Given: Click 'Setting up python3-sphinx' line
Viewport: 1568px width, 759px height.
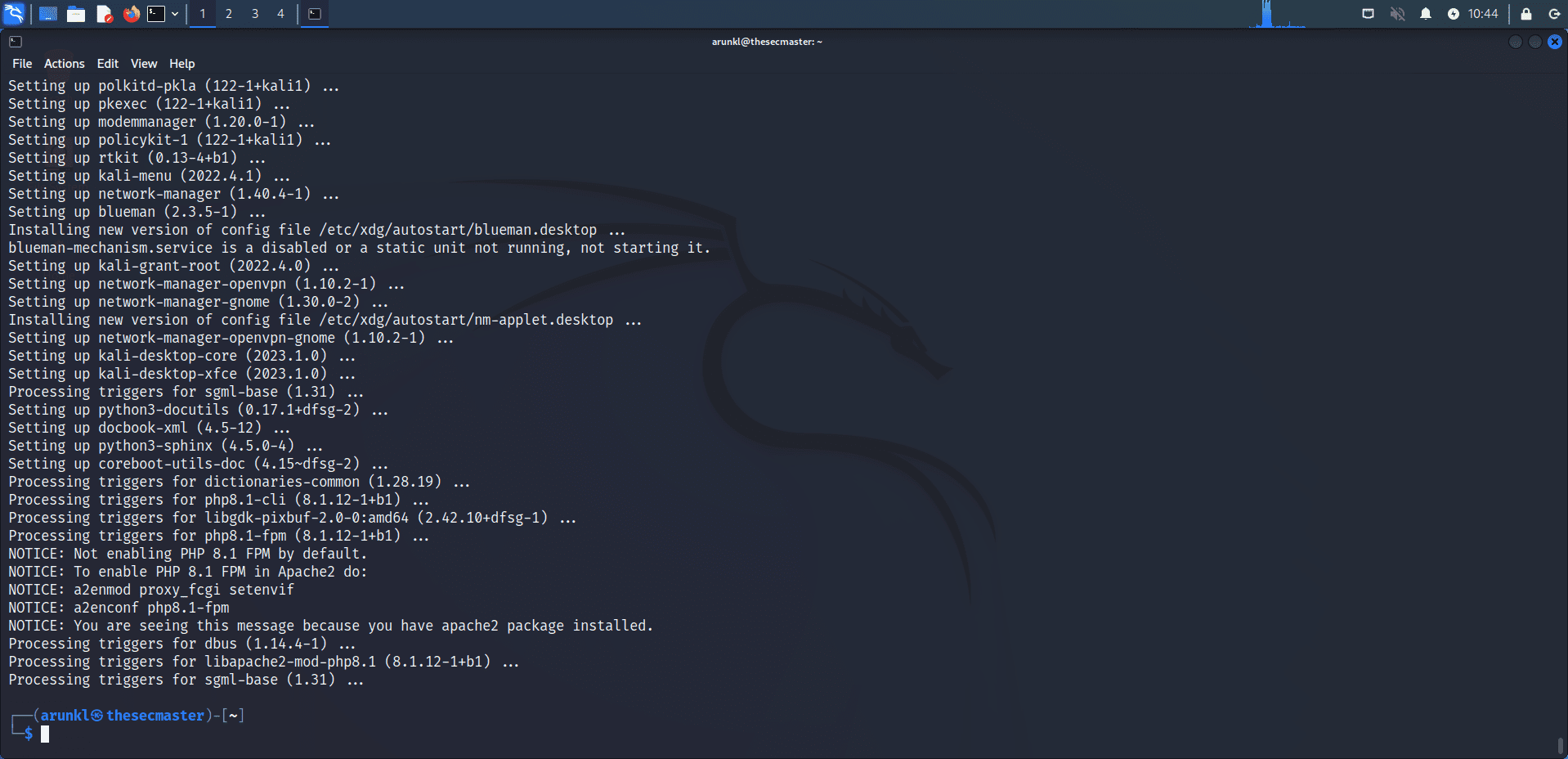Looking at the screenshot, I should point(165,446).
